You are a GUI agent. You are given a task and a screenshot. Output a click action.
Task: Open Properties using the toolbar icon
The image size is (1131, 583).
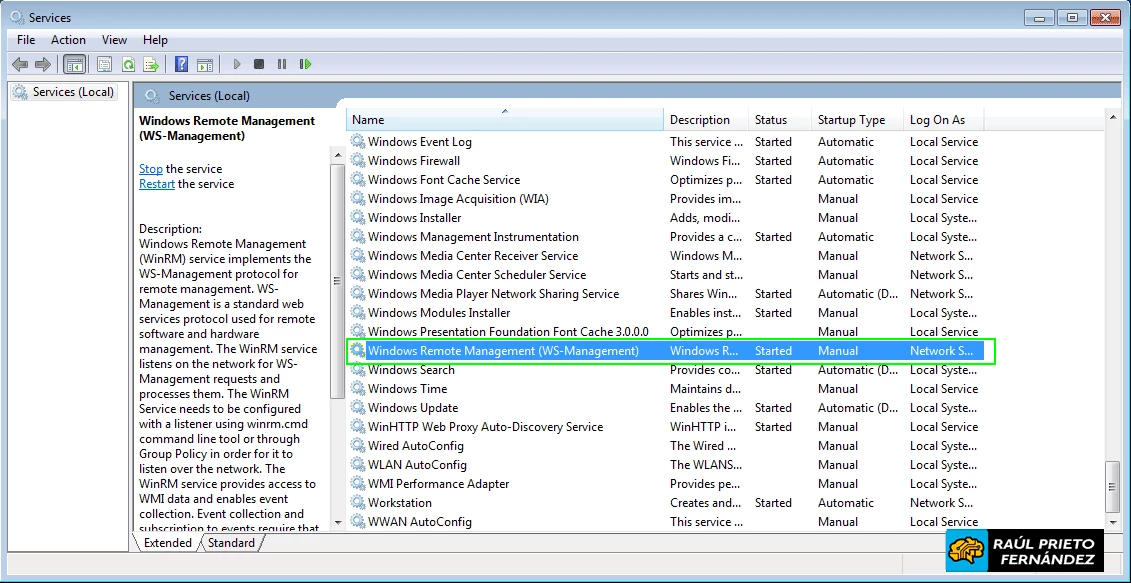tap(104, 64)
